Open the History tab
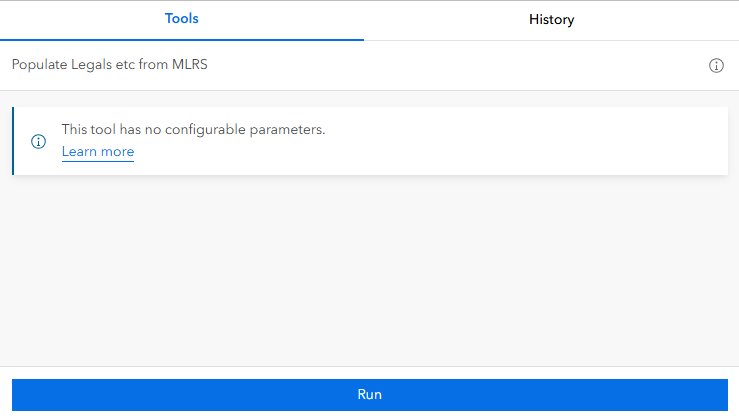This screenshot has width=739, height=420. [x=551, y=19]
